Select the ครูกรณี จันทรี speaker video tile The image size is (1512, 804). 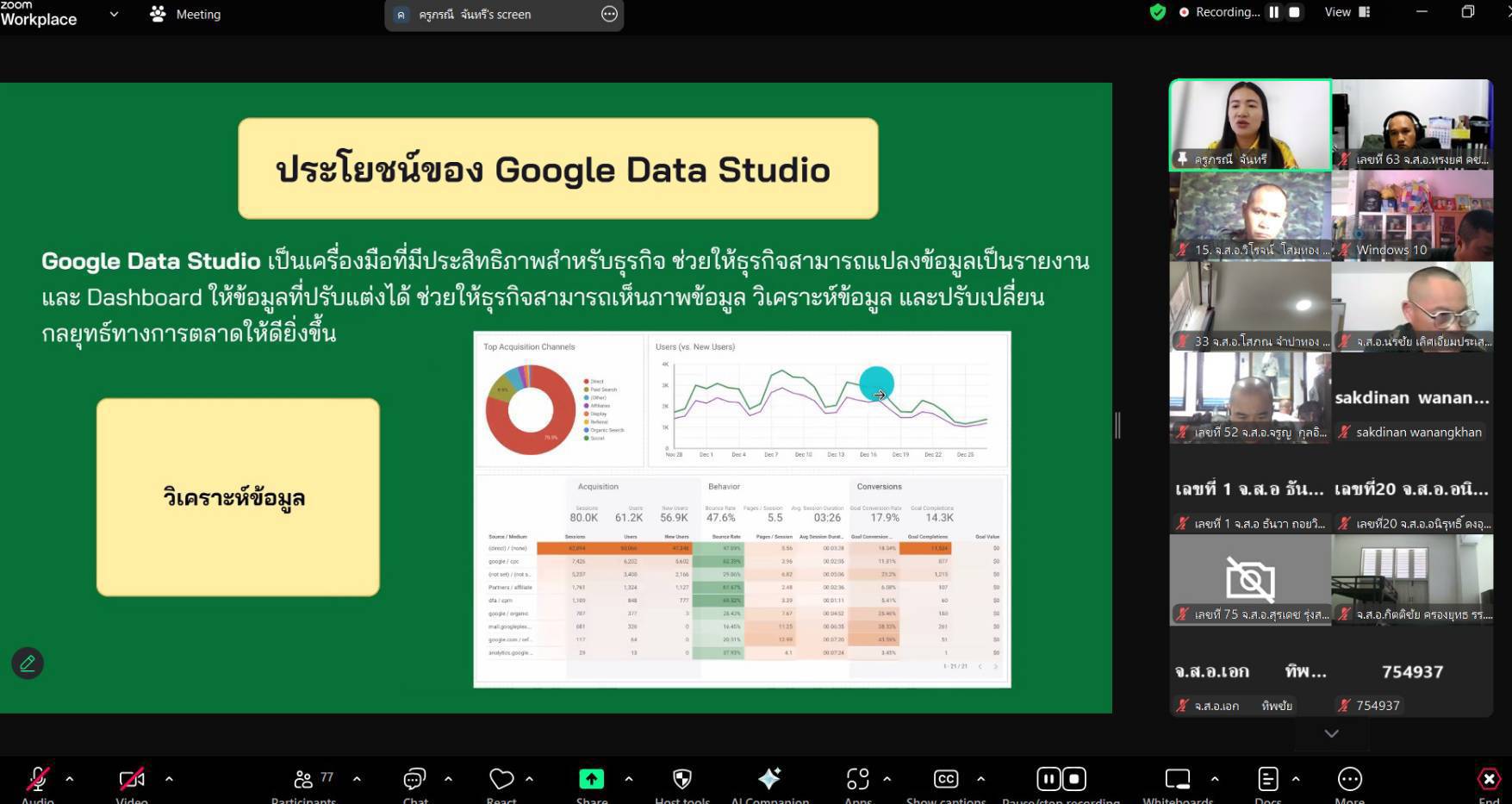1250,125
